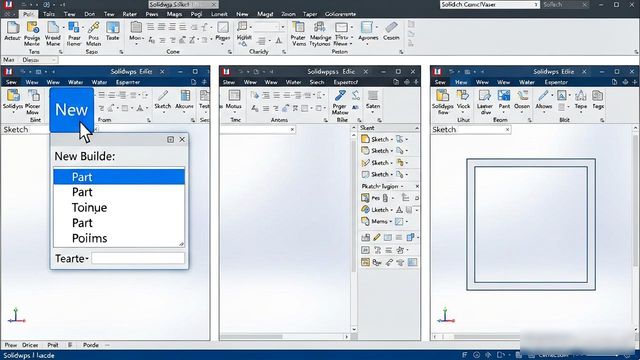Clear the Sketch field in right window
Image resolution: width=640 pixels, height=360 pixels.
coord(507,129)
